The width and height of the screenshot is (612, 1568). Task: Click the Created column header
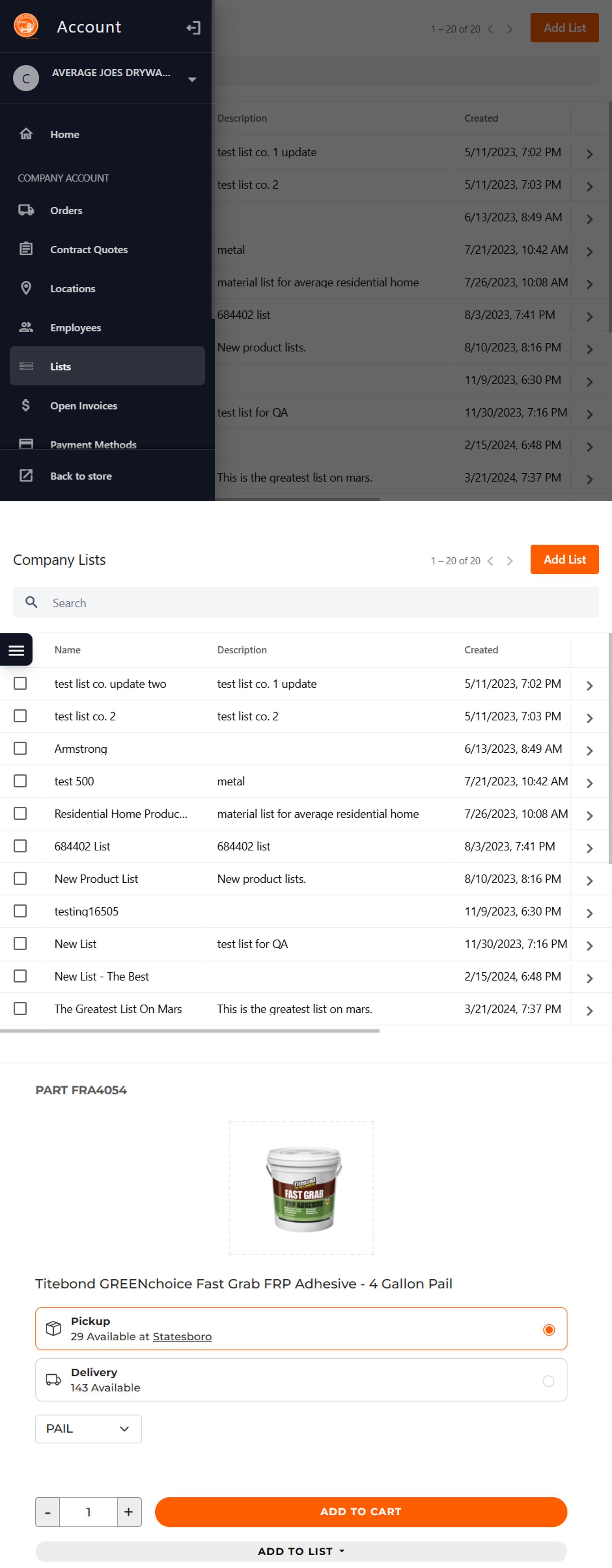pos(480,649)
